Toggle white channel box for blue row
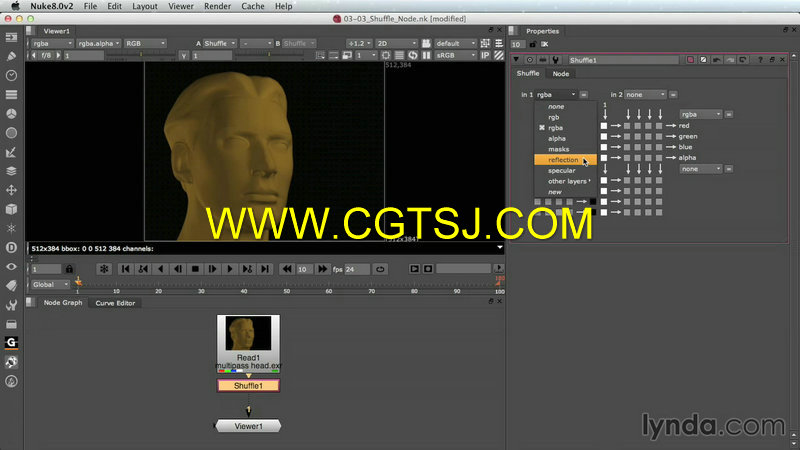The height and width of the screenshot is (450, 800). 604,147
